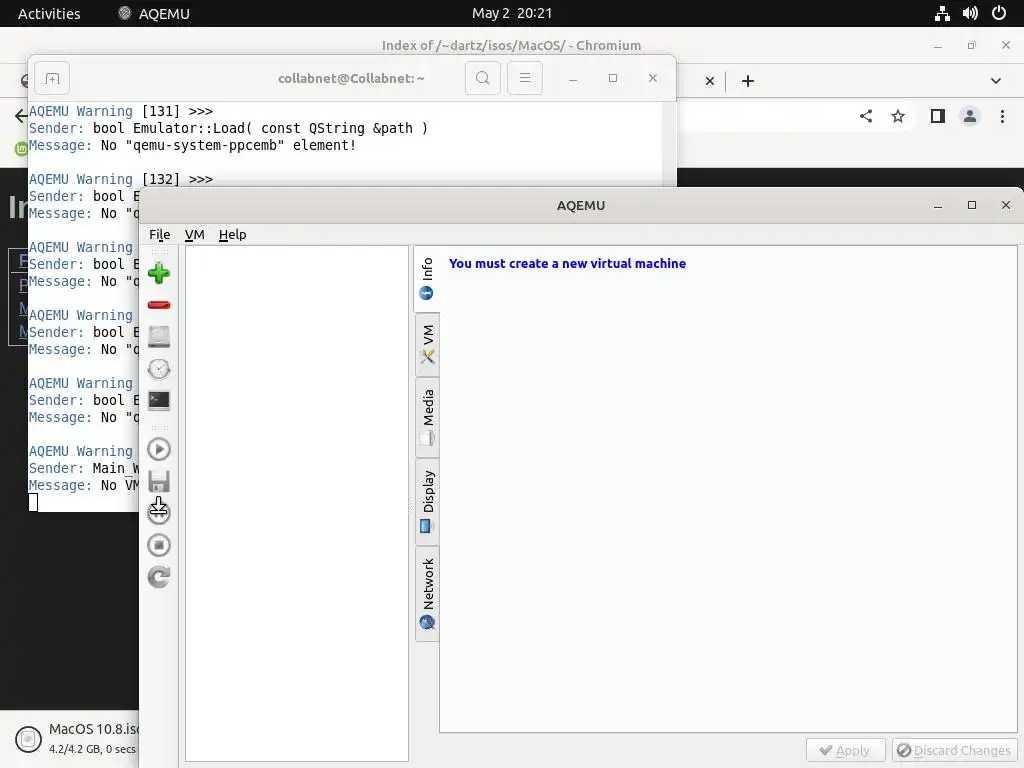Open the clock showing May 2 20:21
The width and height of the screenshot is (1024, 768).
[511, 14]
